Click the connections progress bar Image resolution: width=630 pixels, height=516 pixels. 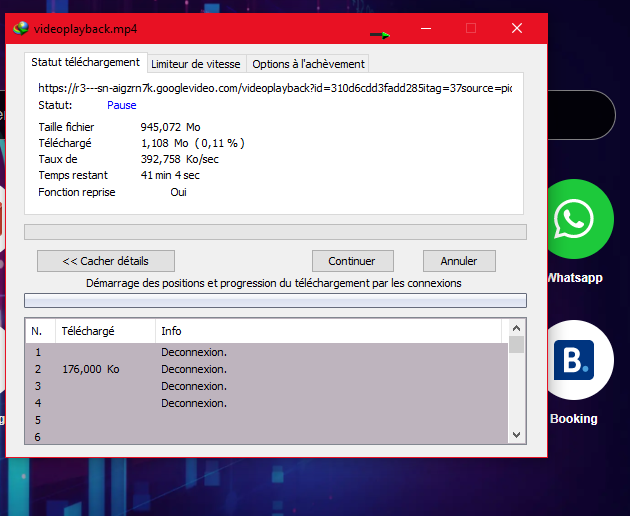pyautogui.click(x=275, y=300)
